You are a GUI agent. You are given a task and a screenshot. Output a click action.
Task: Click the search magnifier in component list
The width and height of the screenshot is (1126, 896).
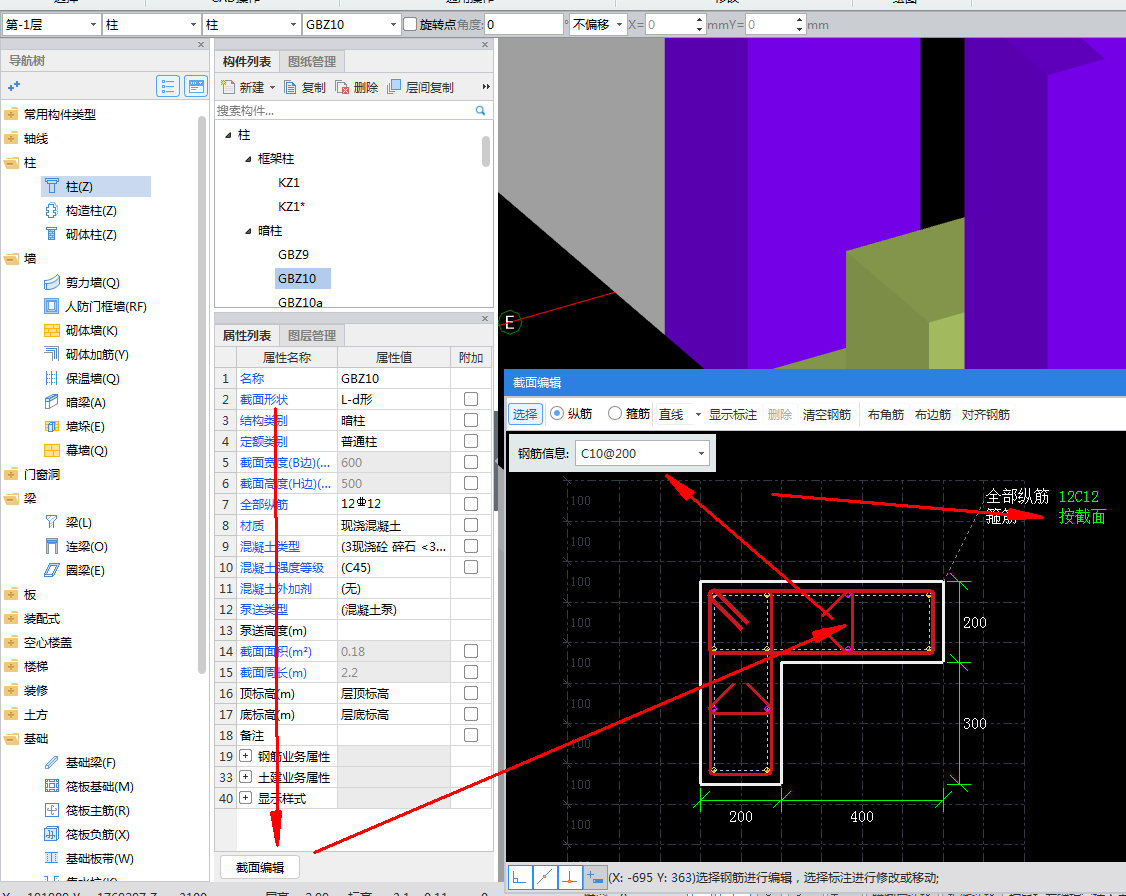tap(480, 111)
